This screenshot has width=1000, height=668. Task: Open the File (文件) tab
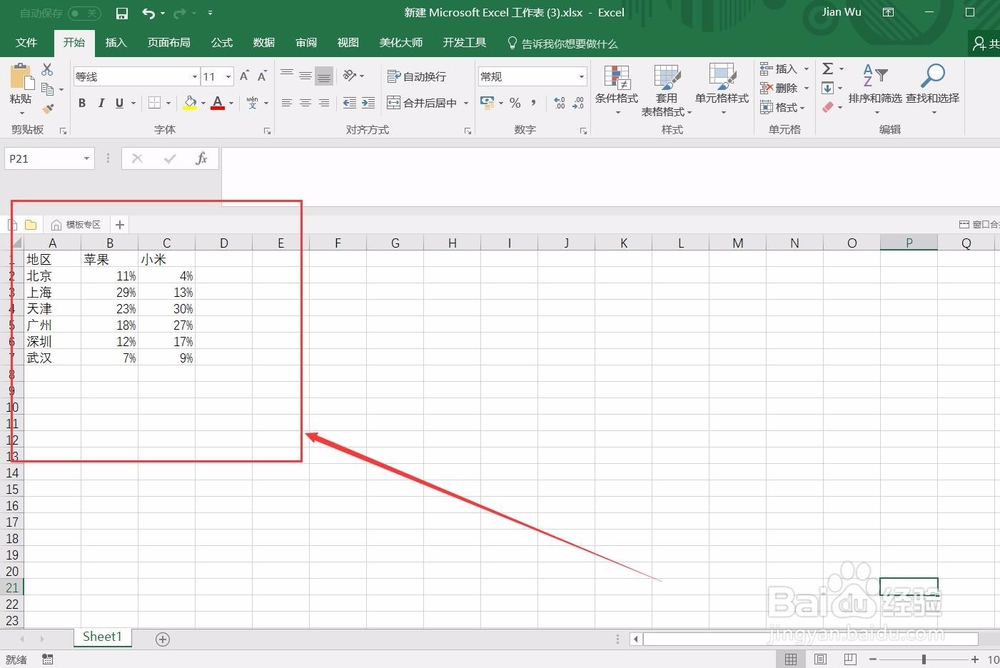[x=26, y=43]
